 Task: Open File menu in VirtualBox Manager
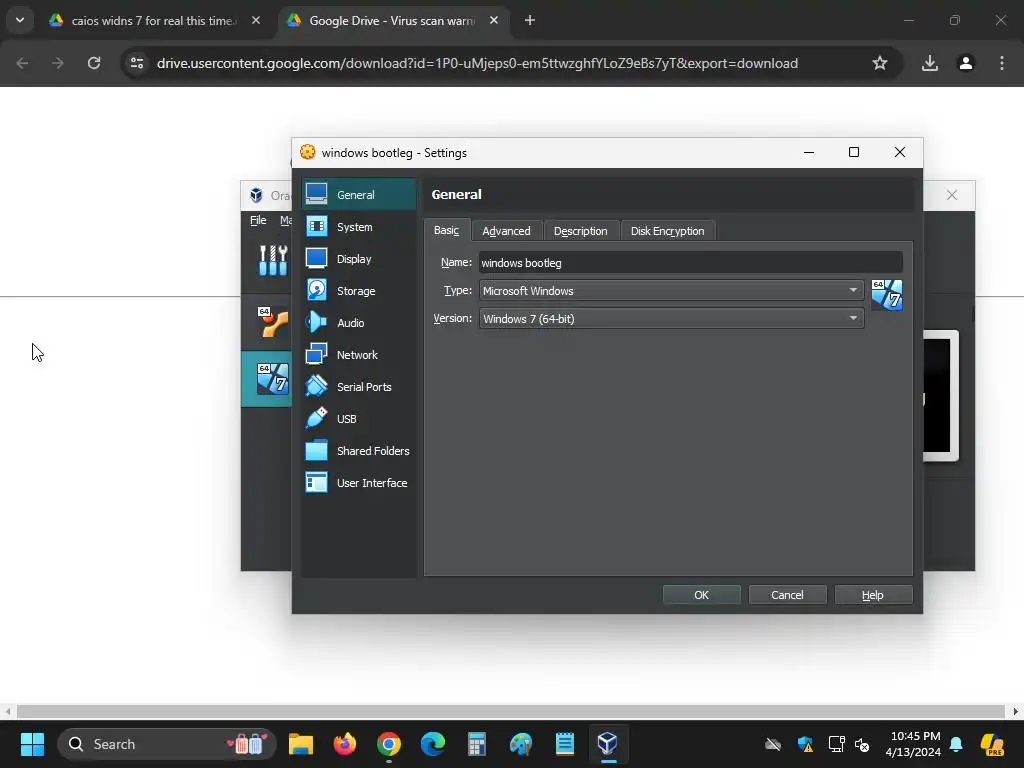click(x=258, y=221)
